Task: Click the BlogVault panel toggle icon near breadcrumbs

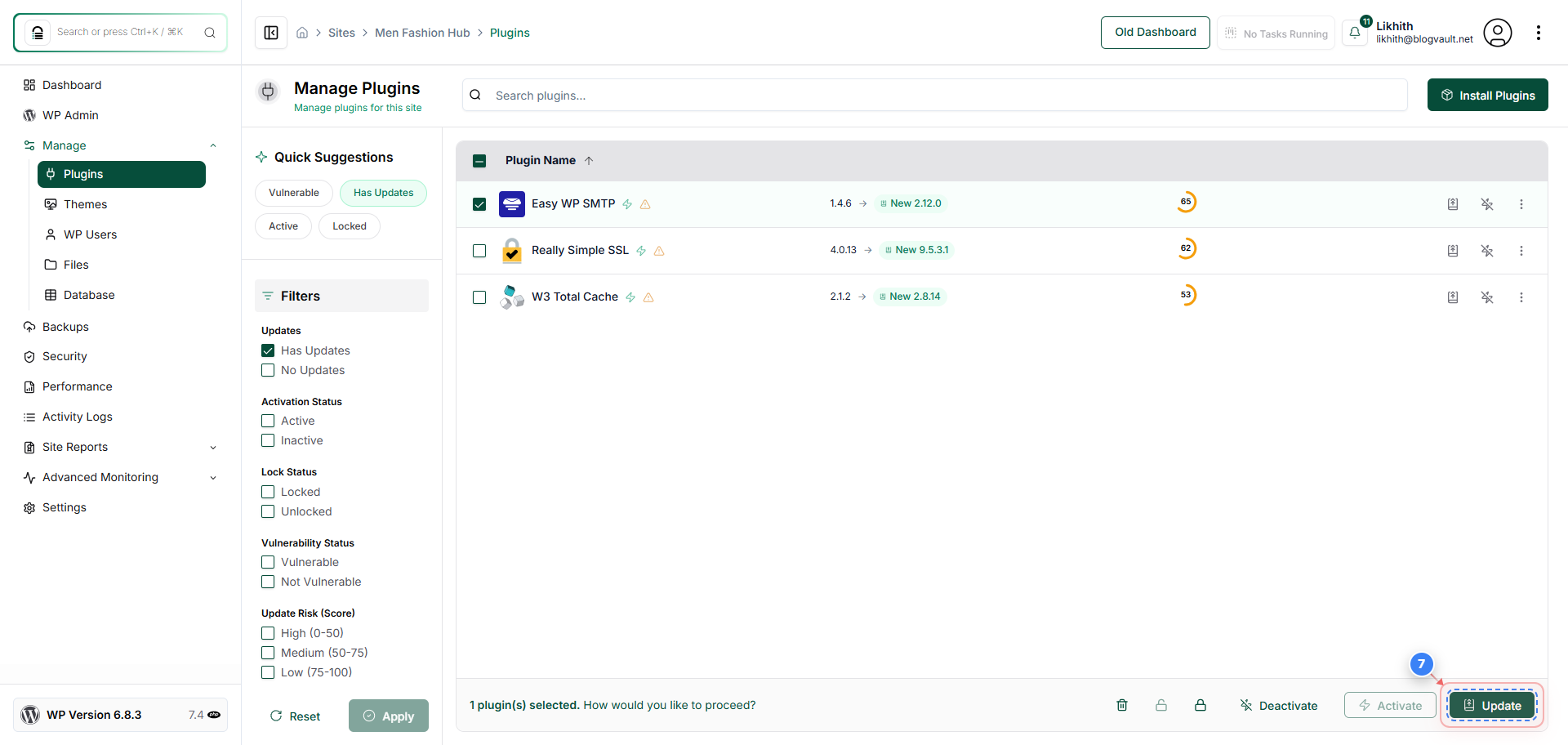Action: coord(270,32)
